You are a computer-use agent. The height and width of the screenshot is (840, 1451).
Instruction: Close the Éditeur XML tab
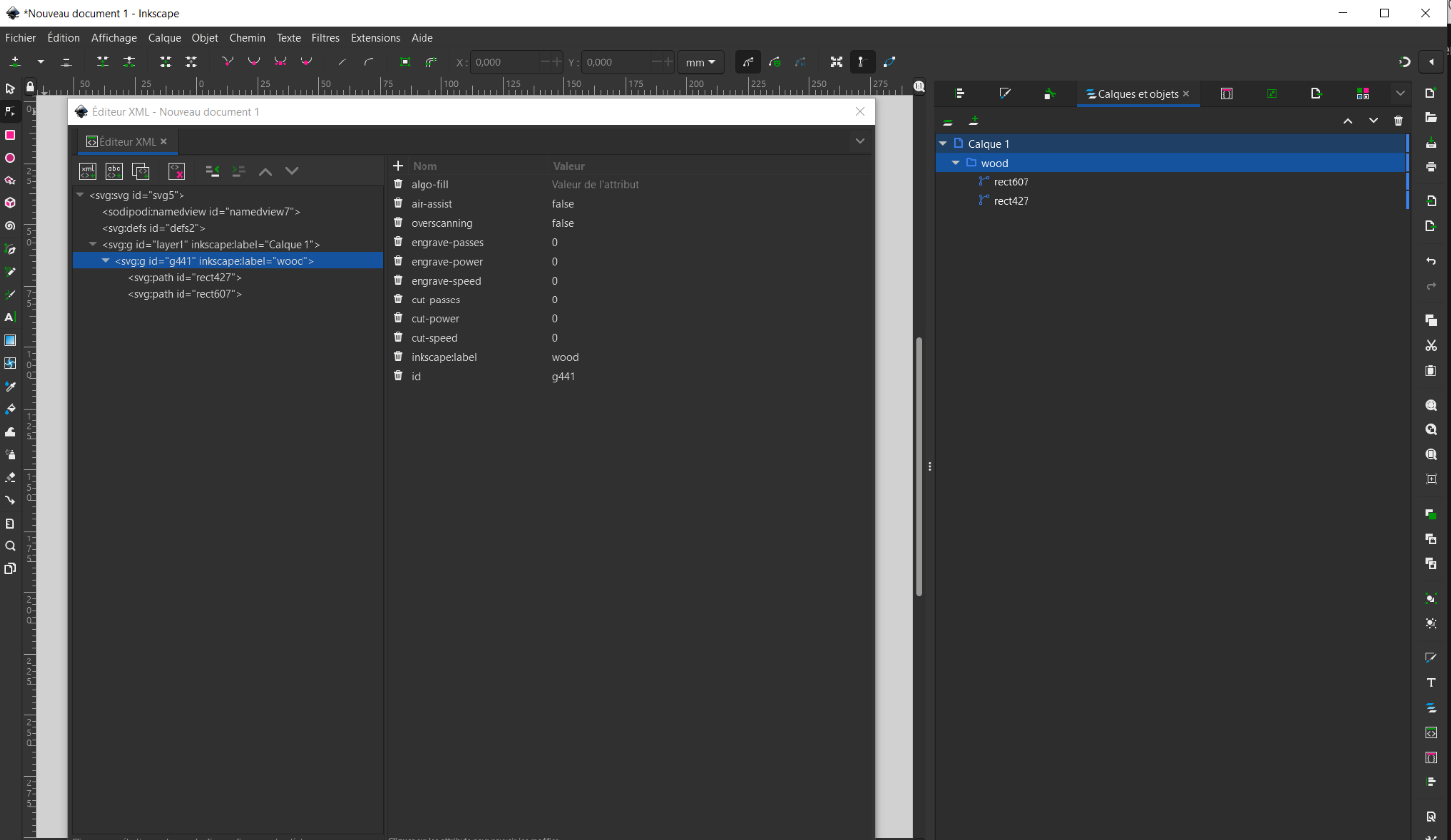[x=164, y=142]
